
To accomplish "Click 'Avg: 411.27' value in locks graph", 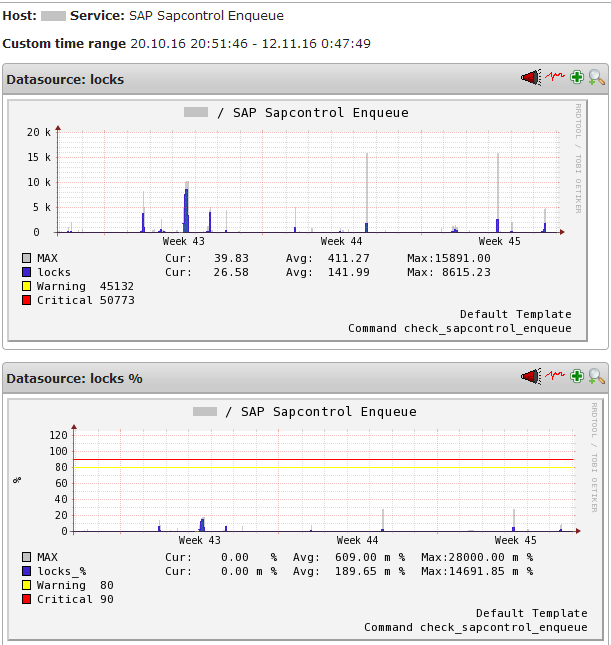I will point(328,258).
